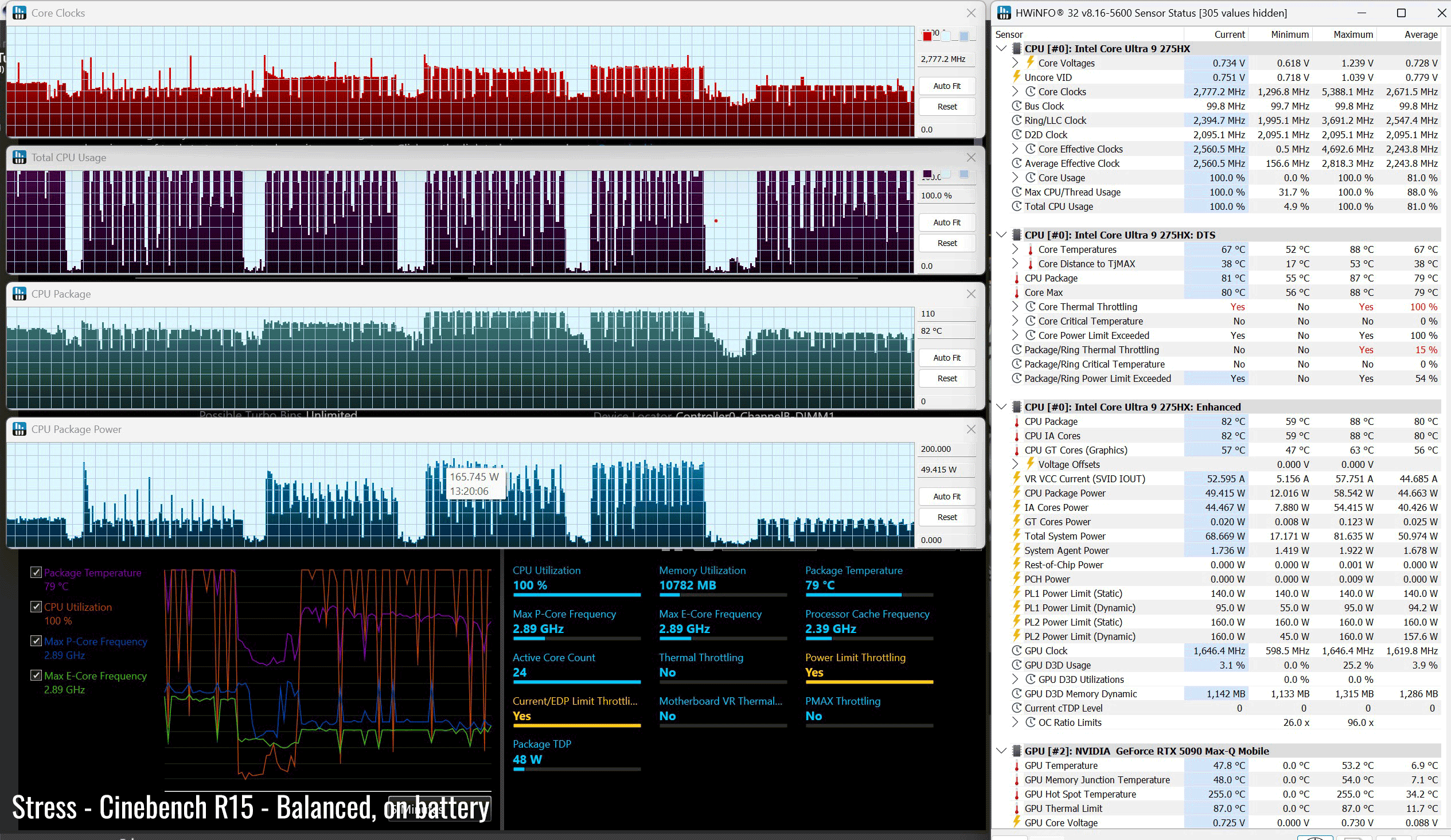Image resolution: width=1451 pixels, height=840 pixels.
Task: Click the clock icon beside GPU Clock
Action: coord(1017,651)
